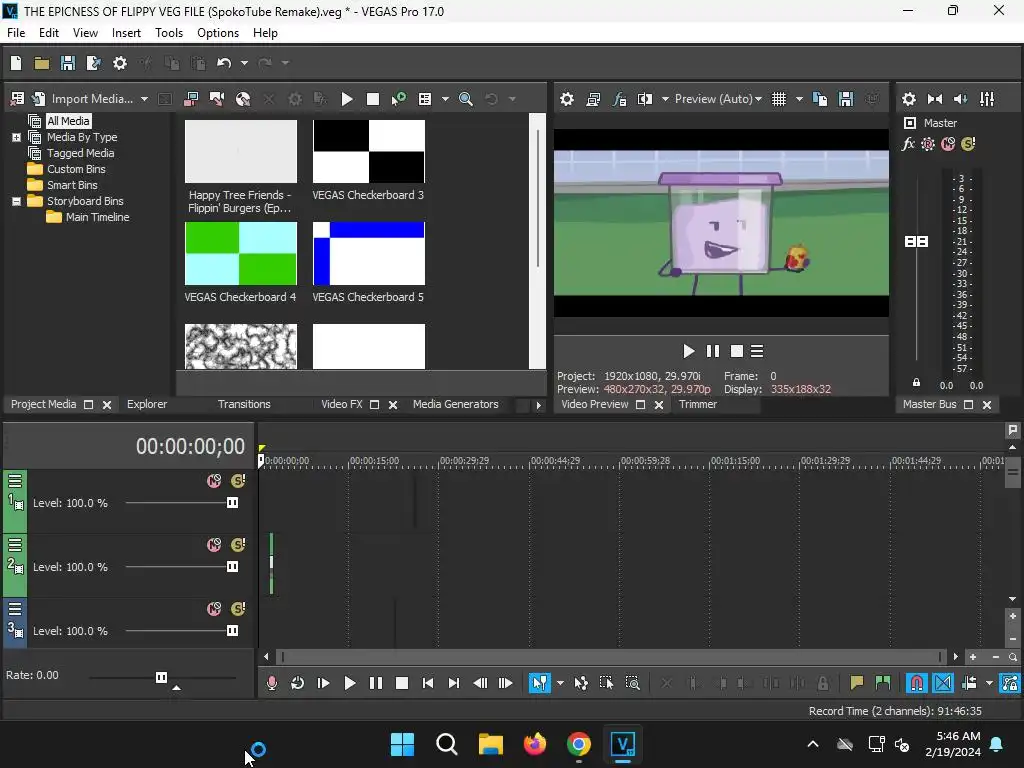This screenshot has height=768, width=1024.
Task: Open Import Media dropdown arrow
Action: pos(144,99)
